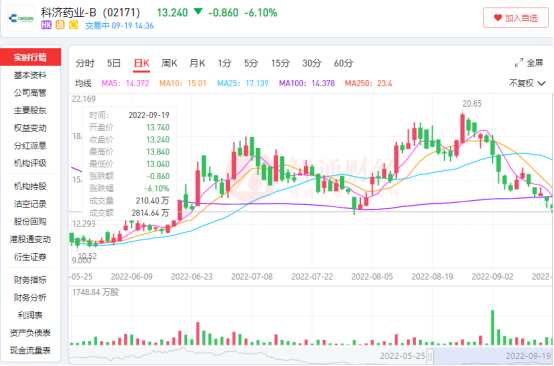Viewport: 554px width, 366px height.
Task: Open the 不复权 adjustment dropdown
Action: (x=527, y=83)
